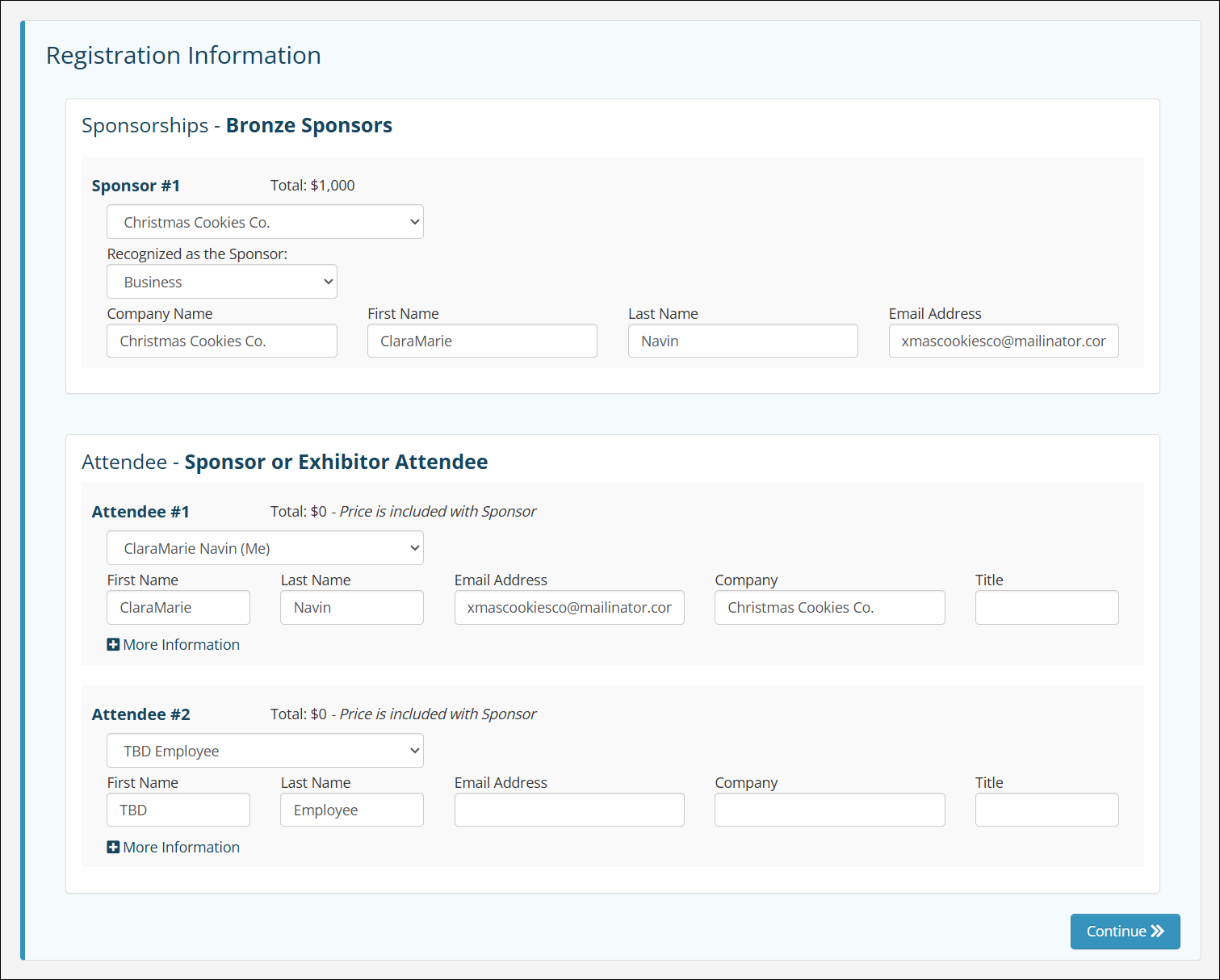Click the plus icon under Attendee #2
The image size is (1220, 980).
(113, 848)
